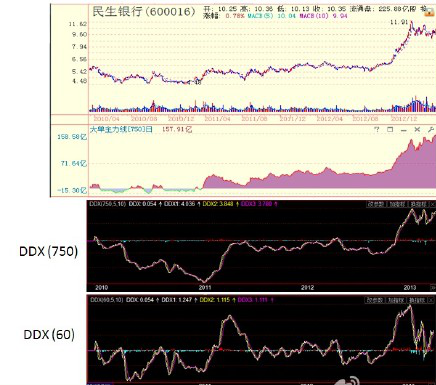Click the 71.64亿 axis label

point(74,163)
